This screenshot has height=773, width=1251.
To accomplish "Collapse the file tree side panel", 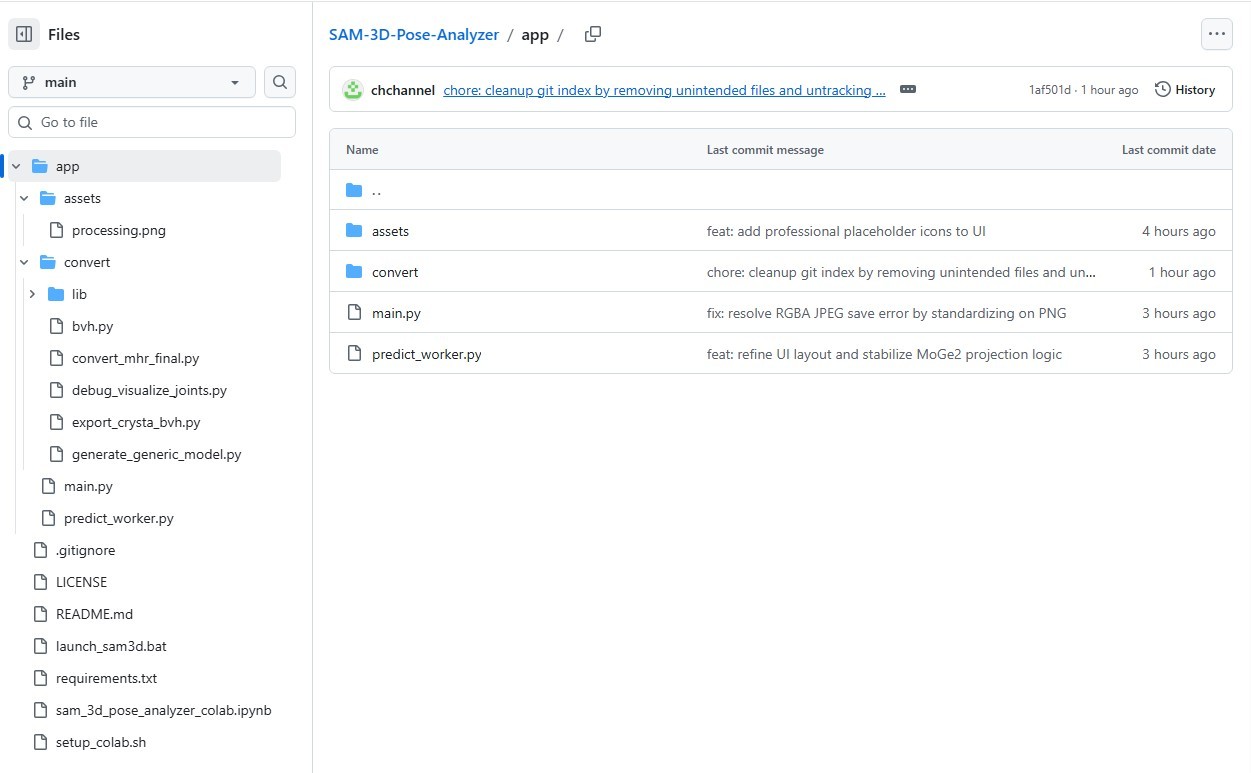I will [x=24, y=34].
